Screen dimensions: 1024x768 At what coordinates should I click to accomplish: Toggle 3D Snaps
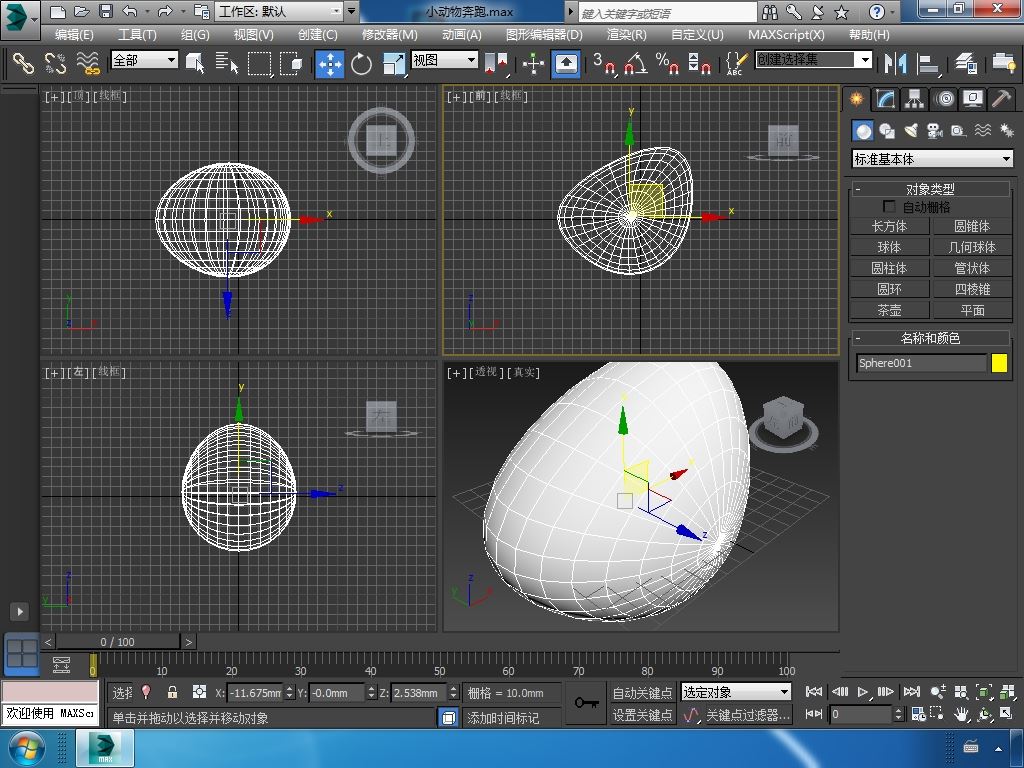tap(605, 63)
